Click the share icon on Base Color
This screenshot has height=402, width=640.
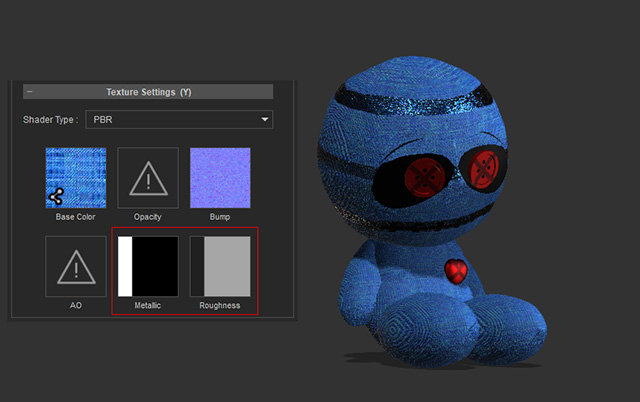(56, 196)
